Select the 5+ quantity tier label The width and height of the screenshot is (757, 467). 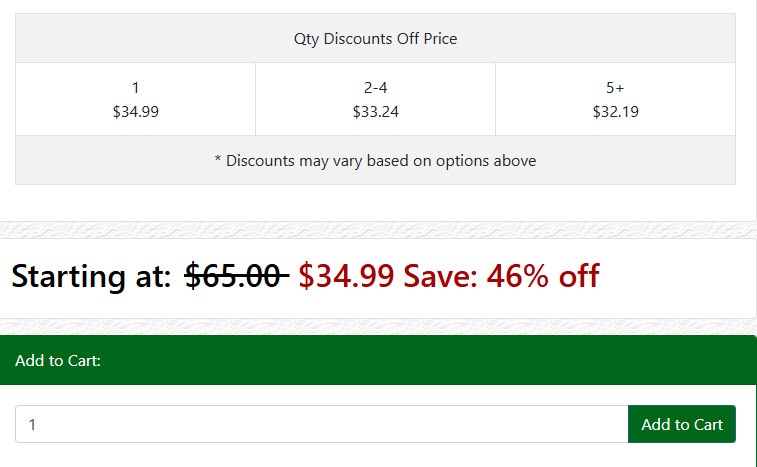[615, 88]
